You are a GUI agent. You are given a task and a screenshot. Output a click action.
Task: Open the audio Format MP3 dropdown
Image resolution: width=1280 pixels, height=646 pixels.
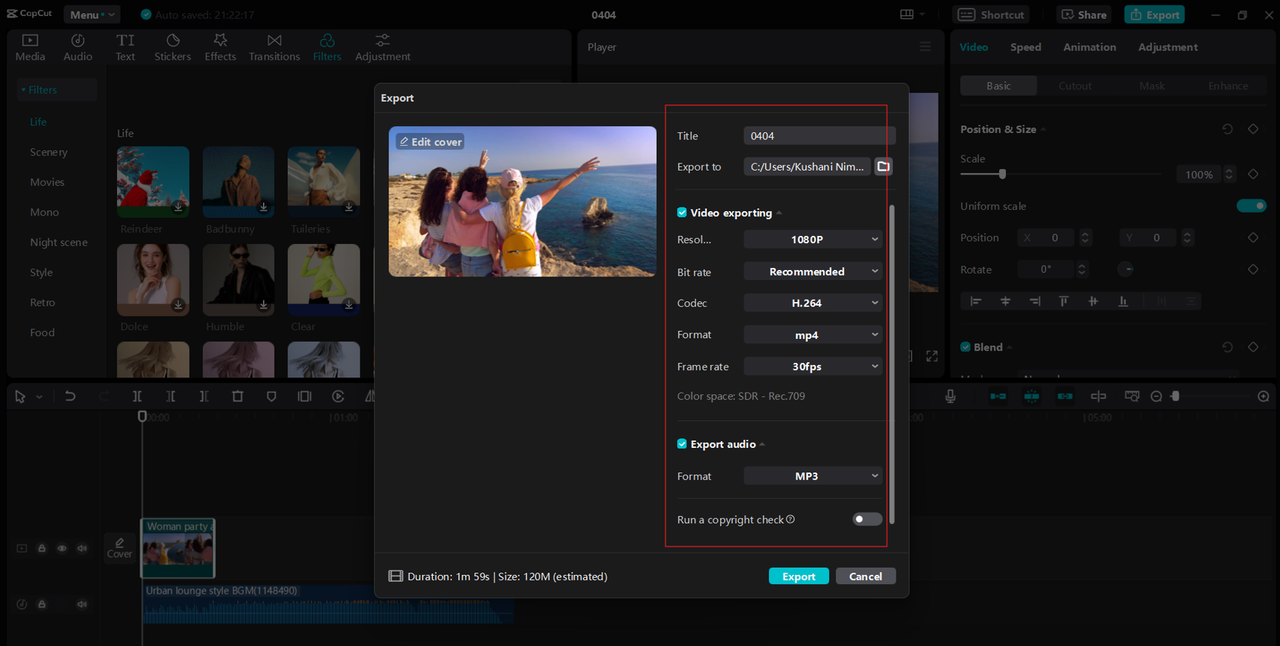813,476
